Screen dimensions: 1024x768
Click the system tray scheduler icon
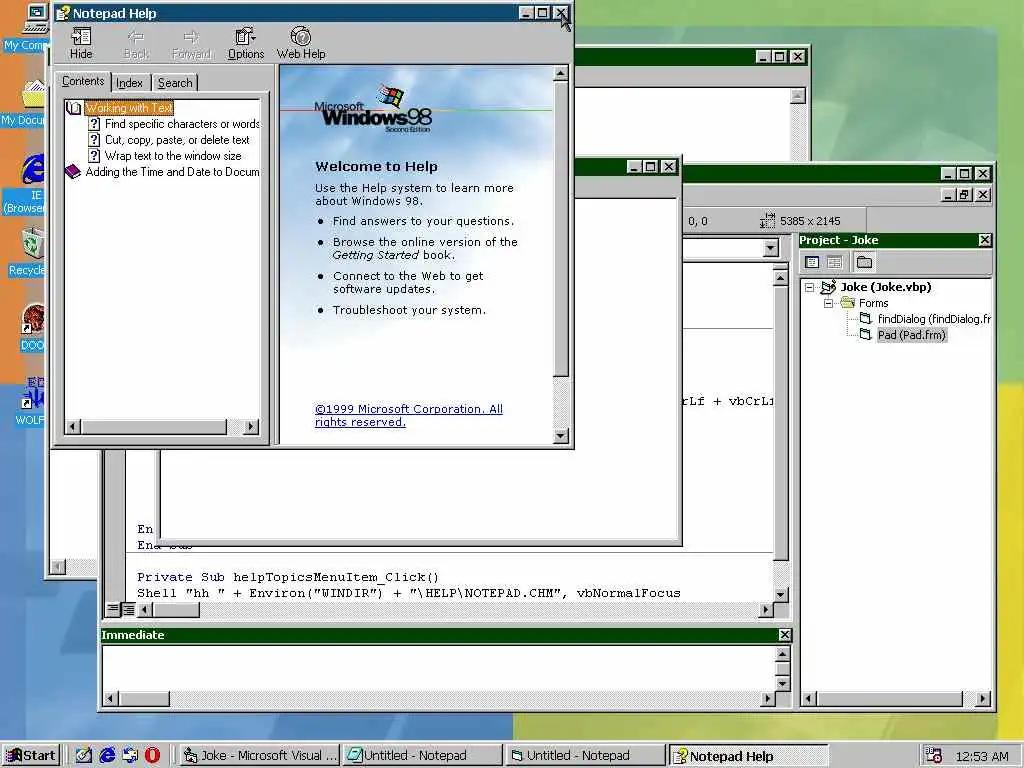933,756
